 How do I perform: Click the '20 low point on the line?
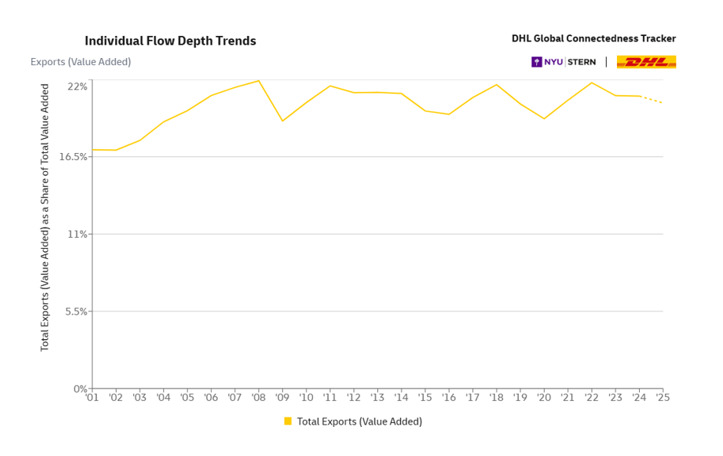click(544, 119)
